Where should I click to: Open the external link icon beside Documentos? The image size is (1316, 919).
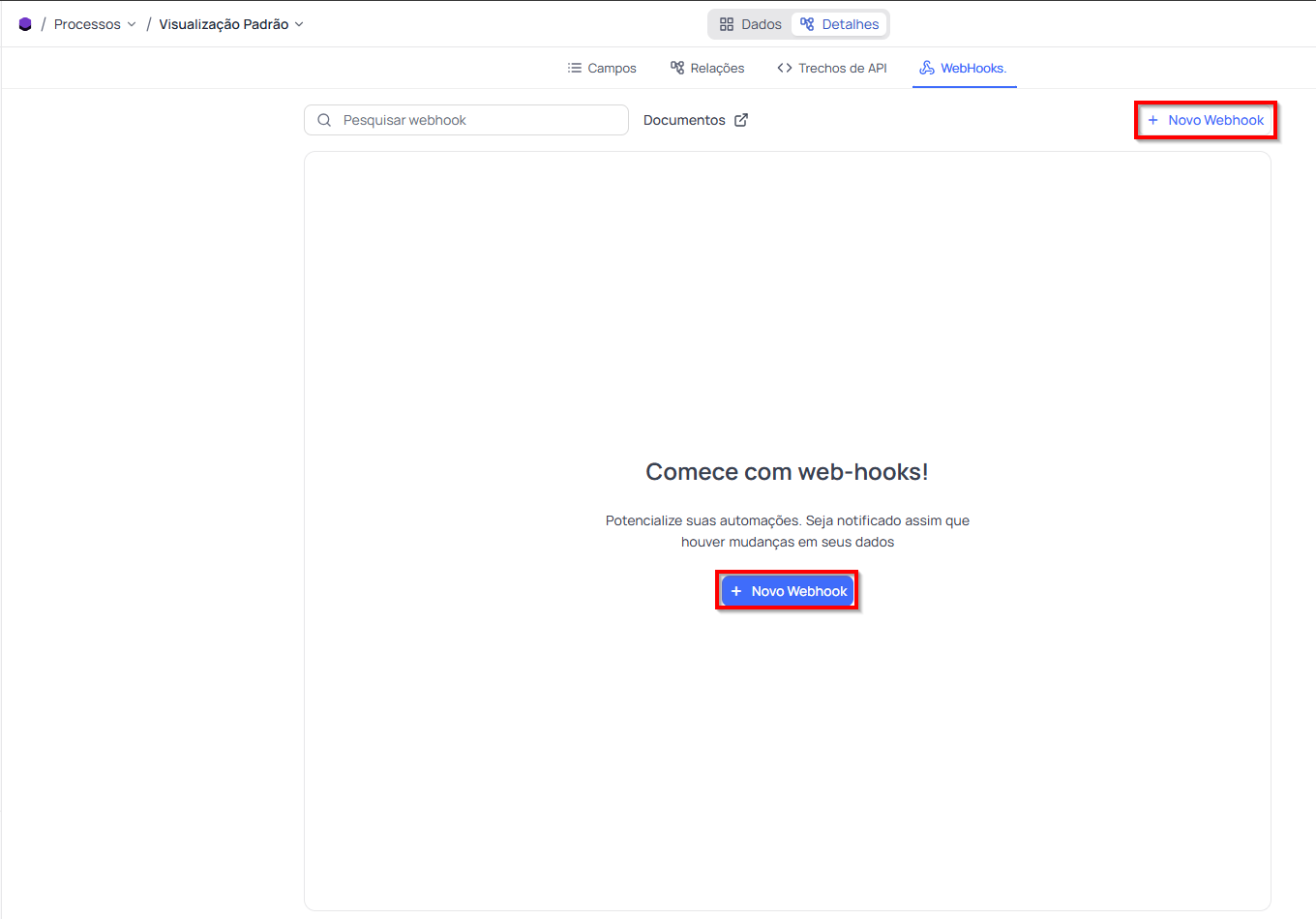coord(740,119)
